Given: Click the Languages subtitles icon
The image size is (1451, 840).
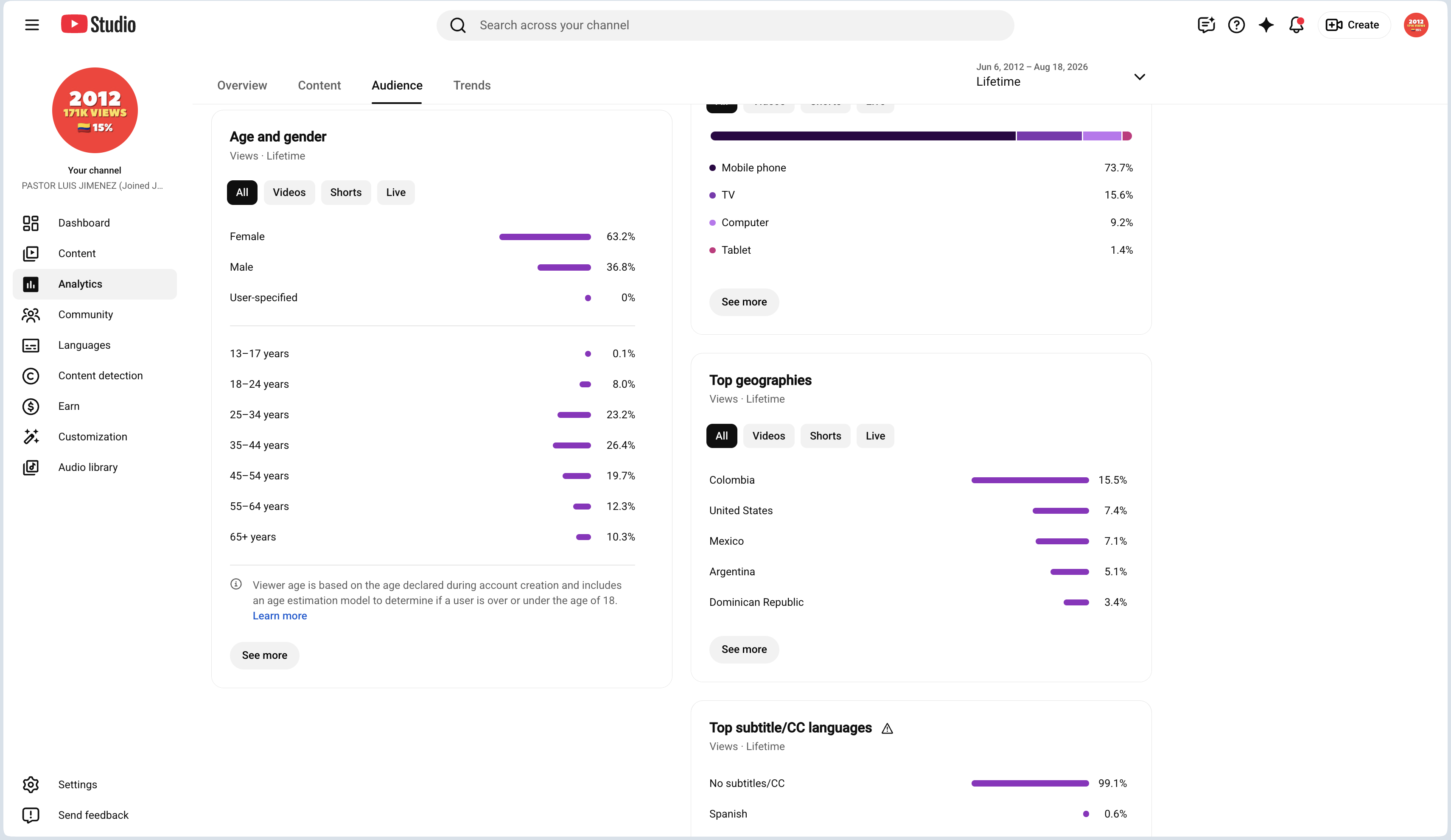Looking at the screenshot, I should [31, 345].
